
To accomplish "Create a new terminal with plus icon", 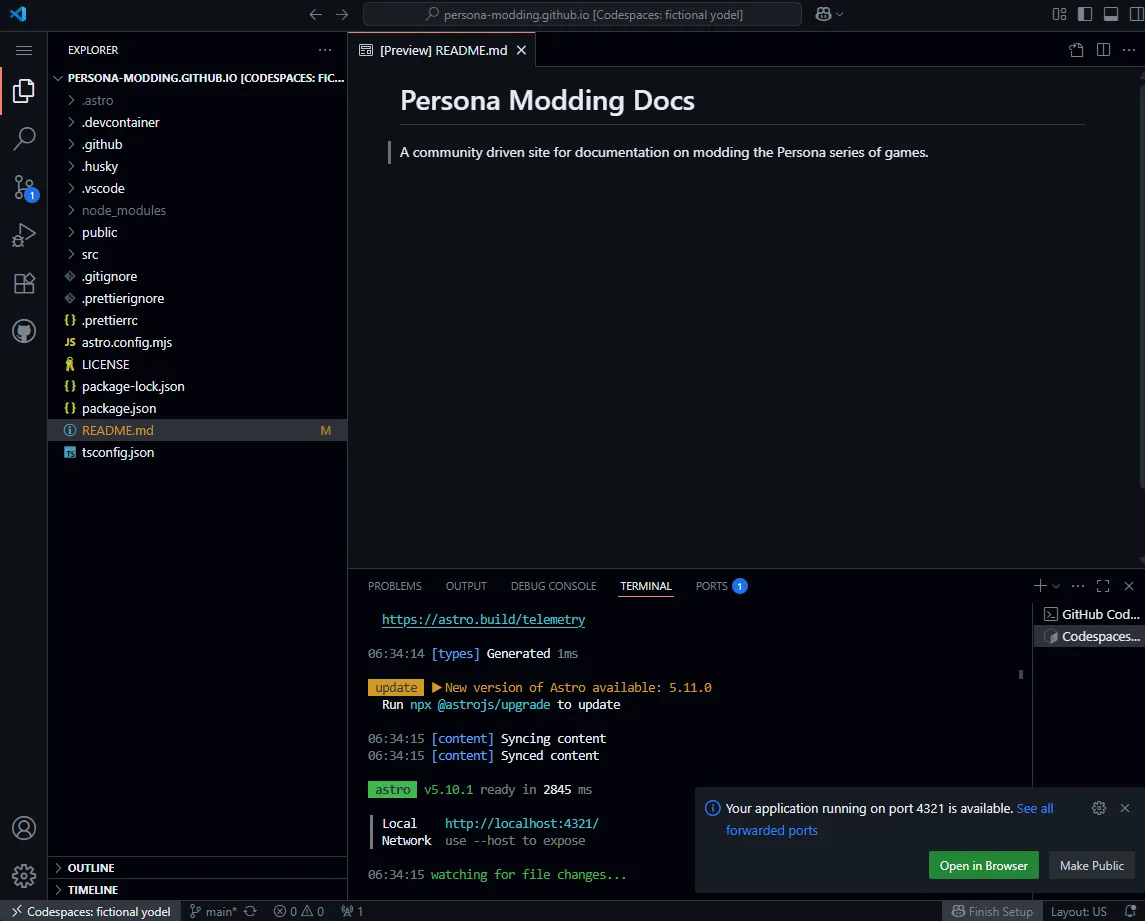I will [1040, 586].
